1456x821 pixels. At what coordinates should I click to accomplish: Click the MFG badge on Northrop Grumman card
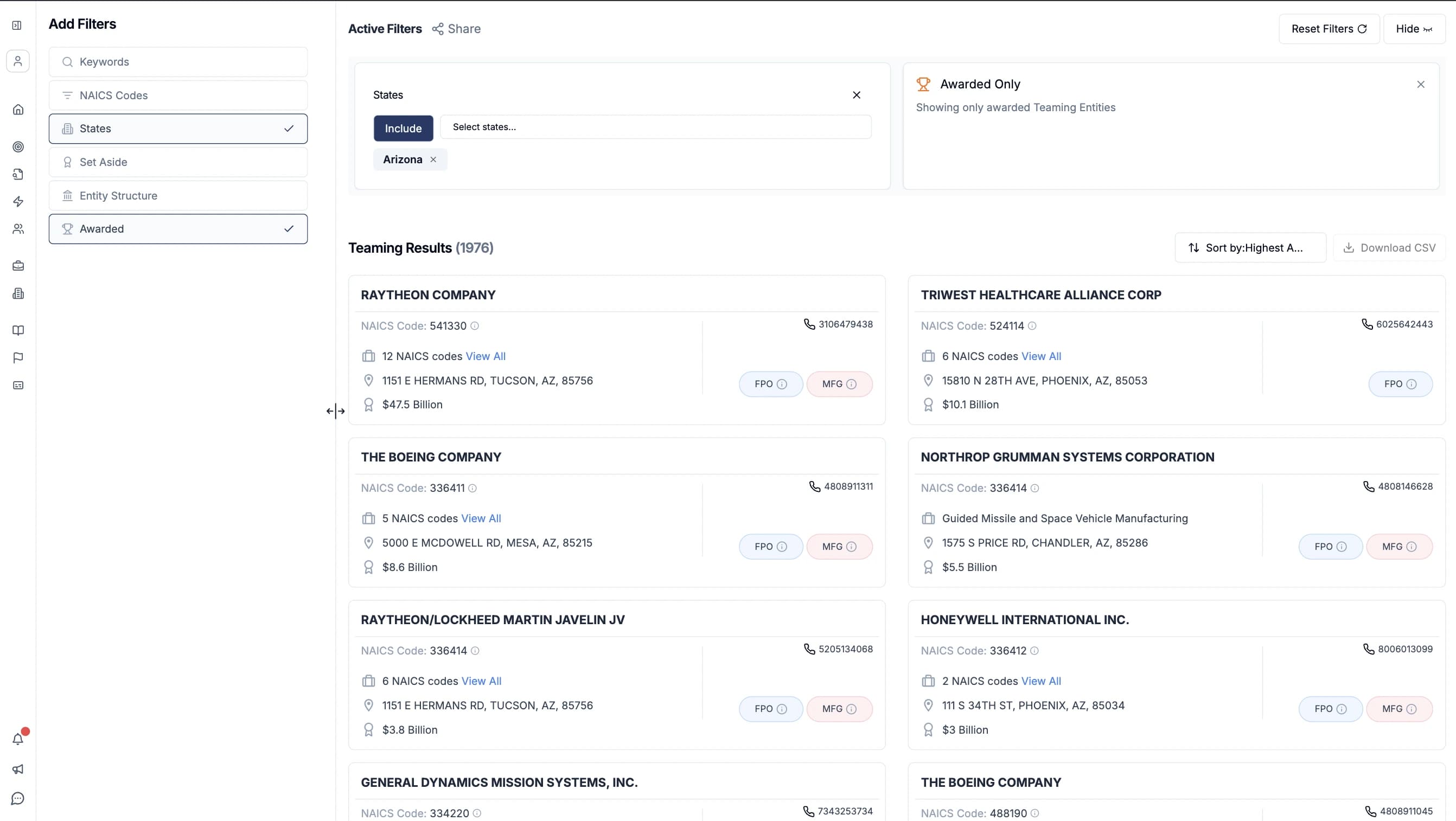1399,547
